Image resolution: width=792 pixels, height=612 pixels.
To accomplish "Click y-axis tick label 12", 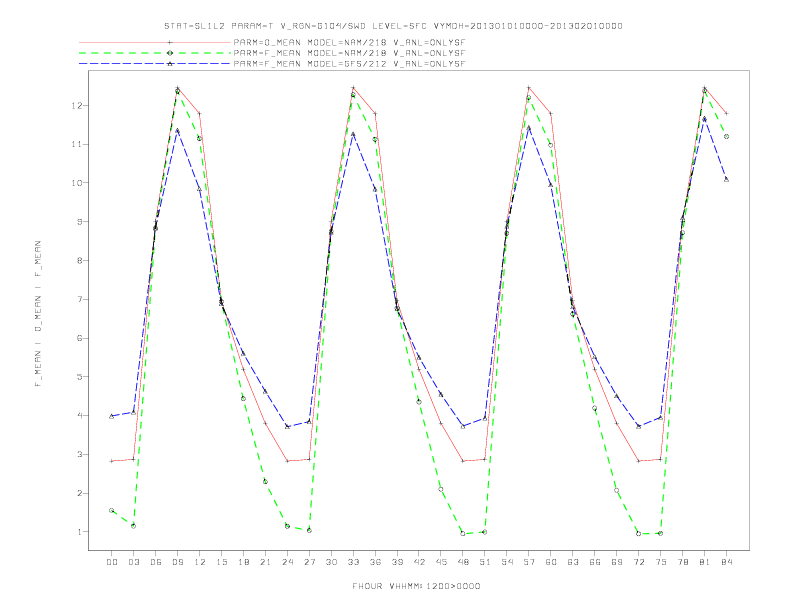I will (77, 106).
